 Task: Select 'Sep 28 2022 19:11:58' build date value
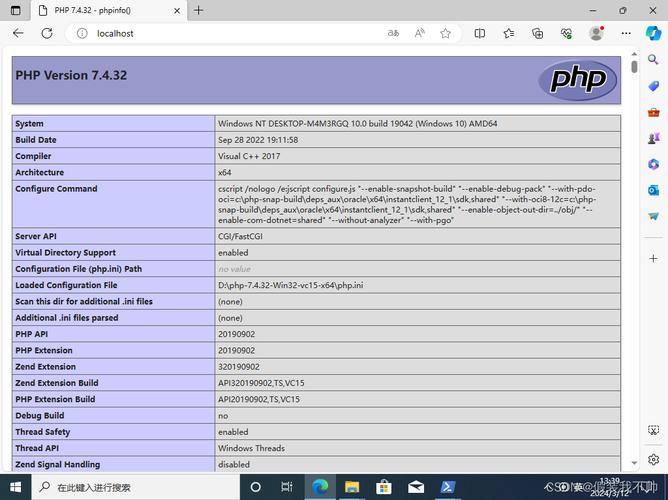[258, 140]
